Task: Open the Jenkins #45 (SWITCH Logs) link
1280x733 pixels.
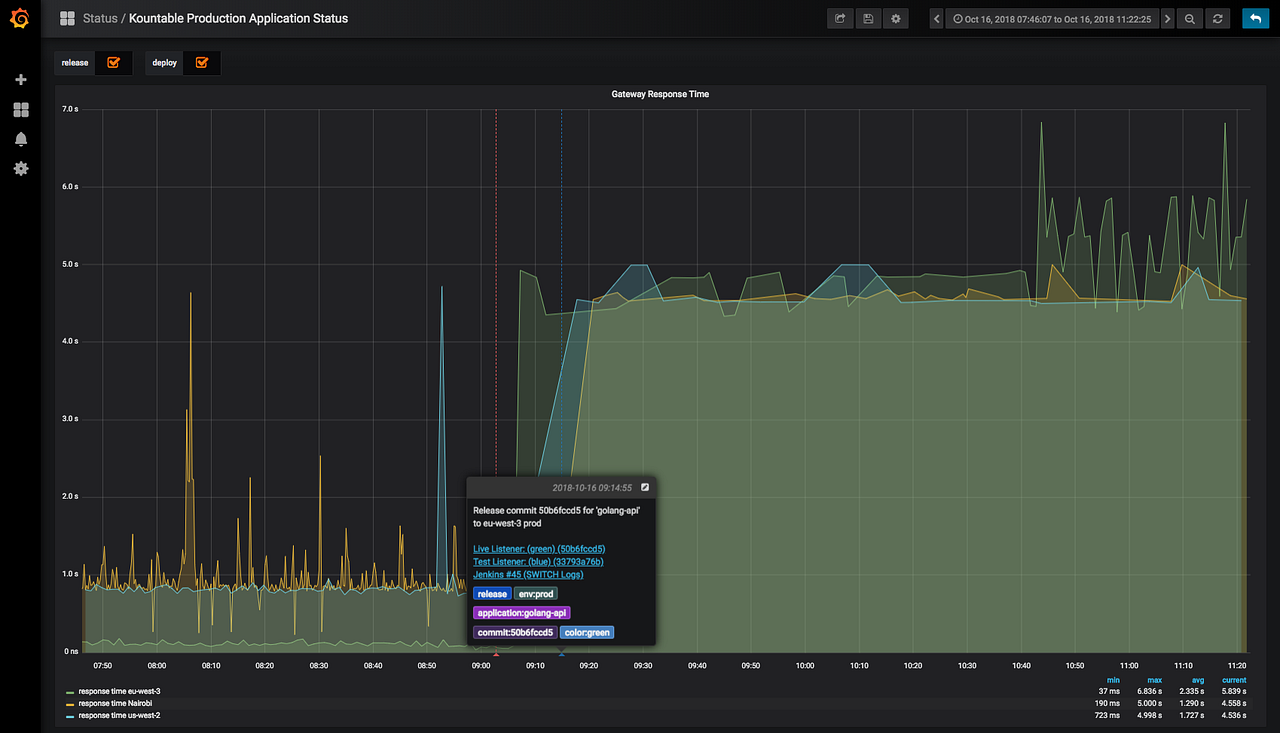Action: 528,574
